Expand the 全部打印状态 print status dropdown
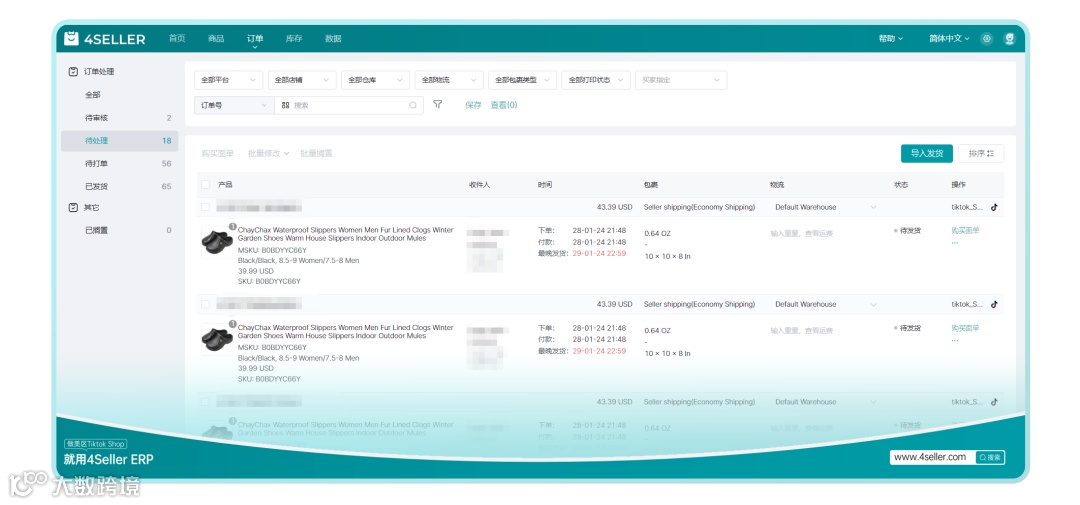Image resolution: width=1080 pixels, height=505 pixels. tap(596, 80)
